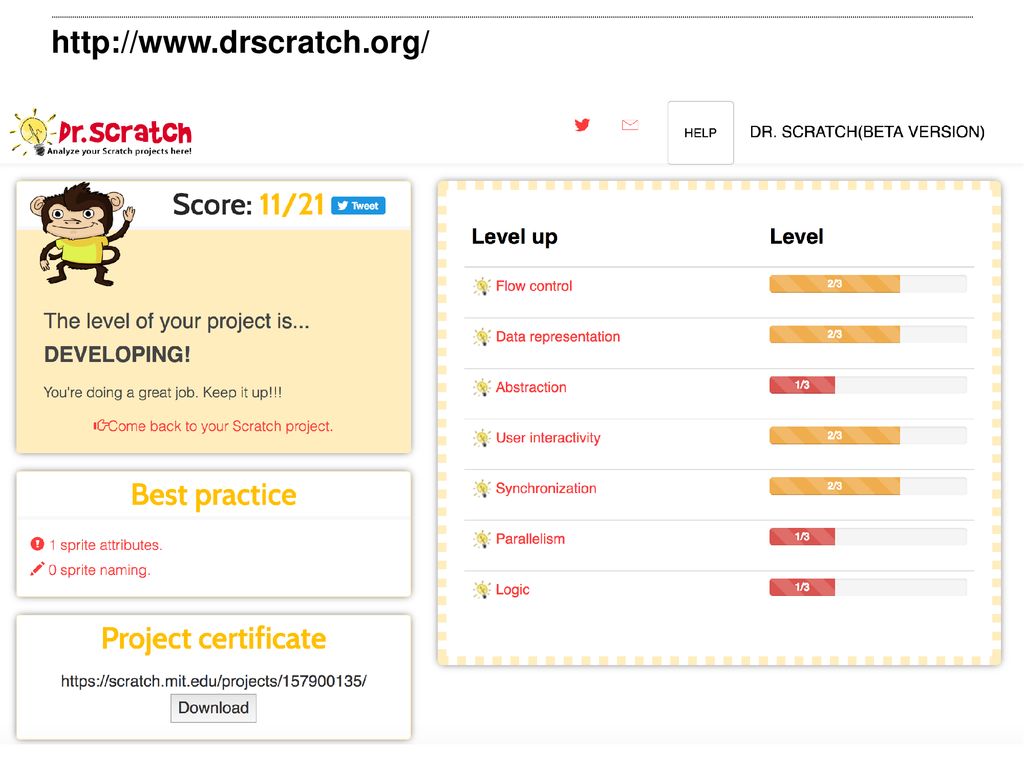Click the lightbulb icon beside User interactivity
1024x768 pixels.
[482, 438]
